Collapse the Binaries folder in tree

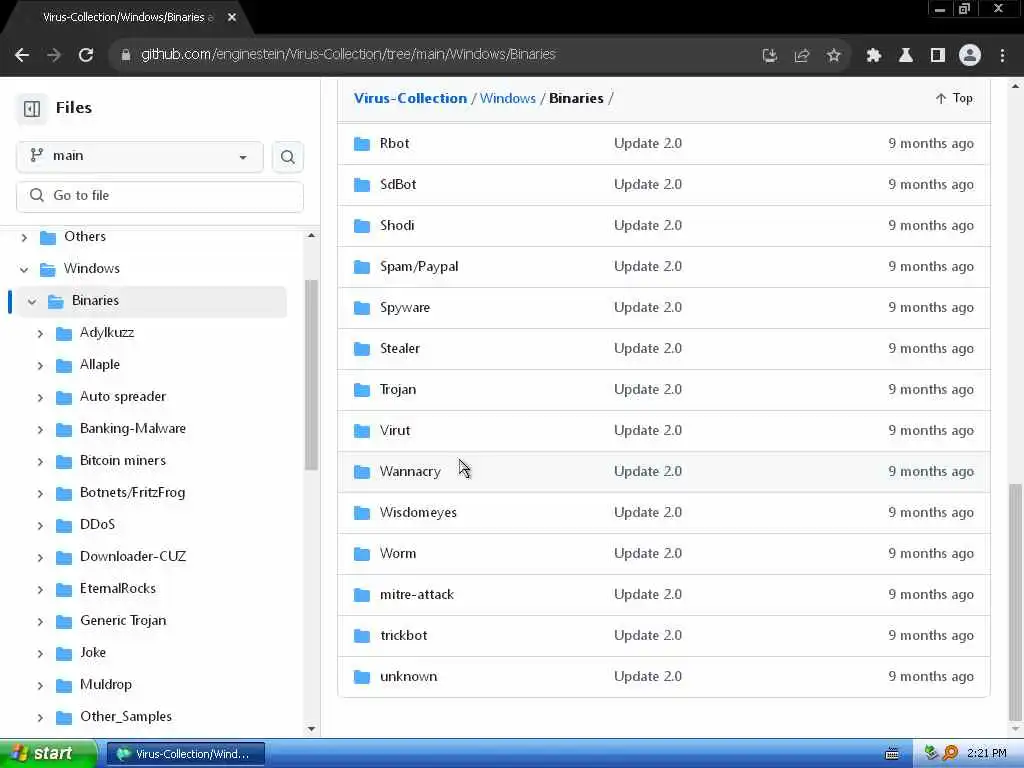pos(32,301)
